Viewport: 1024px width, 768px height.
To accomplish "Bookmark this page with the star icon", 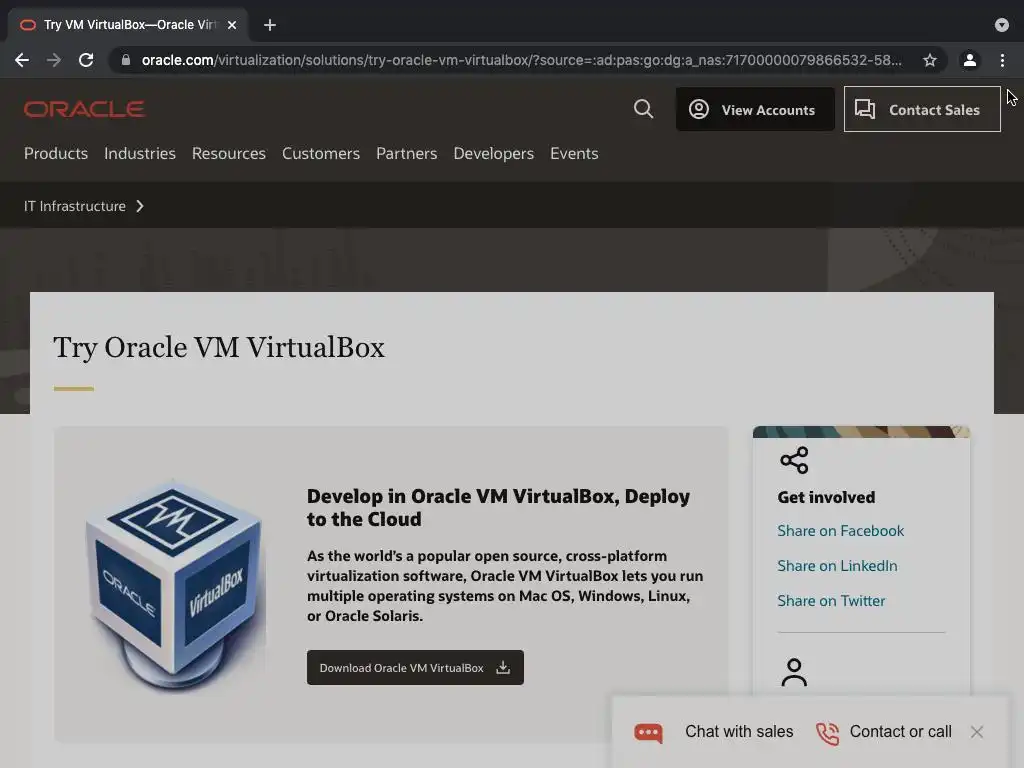I will (x=930, y=60).
